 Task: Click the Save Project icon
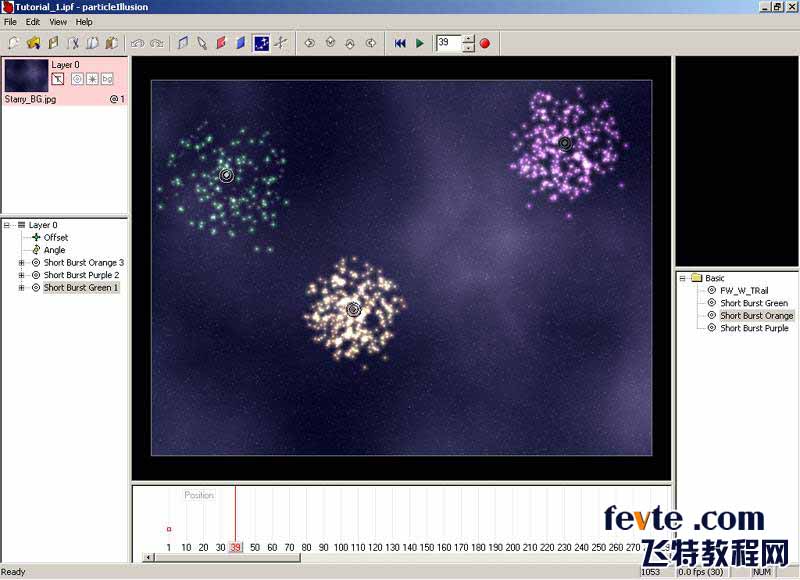52,43
